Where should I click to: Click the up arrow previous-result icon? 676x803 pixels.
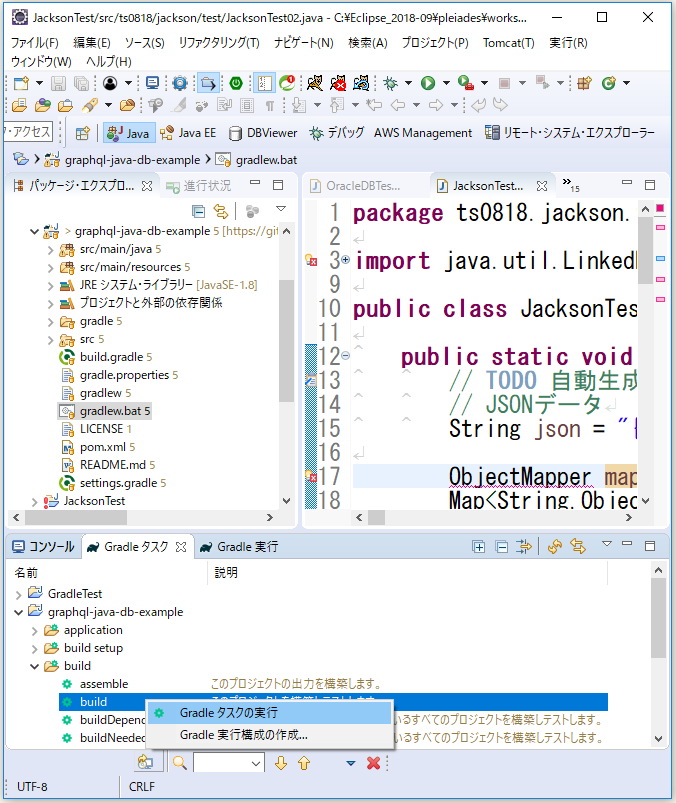(x=304, y=764)
